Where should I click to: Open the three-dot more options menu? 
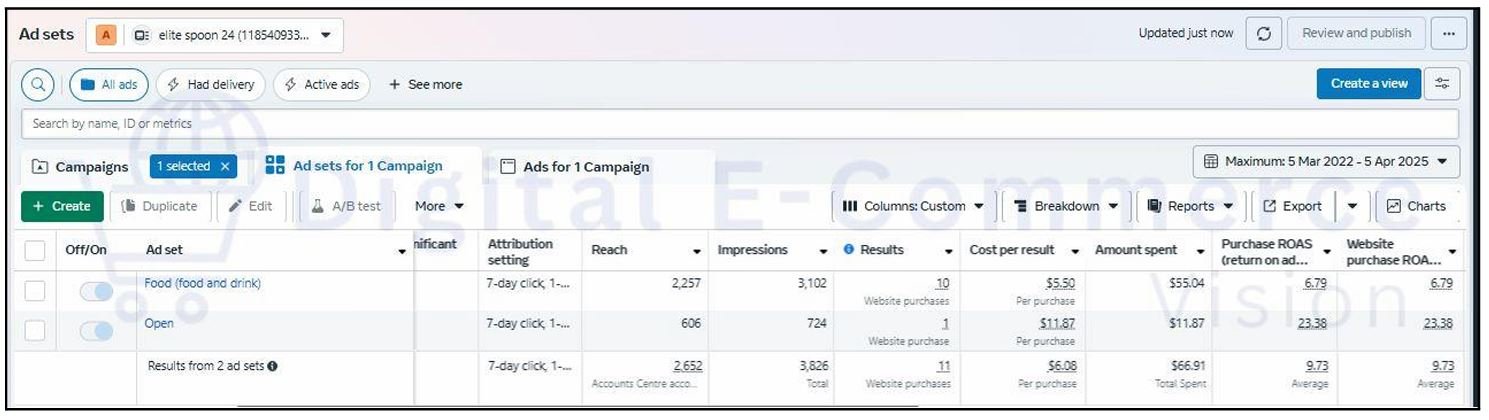1448,34
